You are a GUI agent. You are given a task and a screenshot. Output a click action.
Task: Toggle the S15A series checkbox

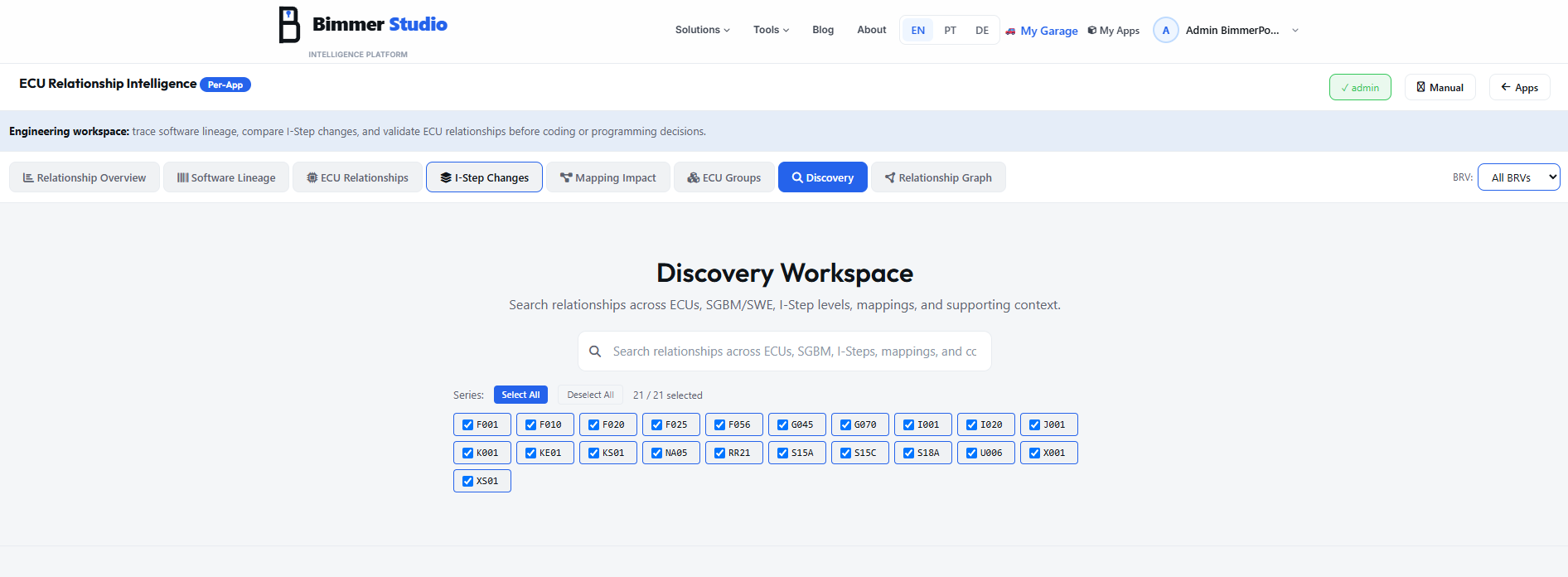click(782, 453)
